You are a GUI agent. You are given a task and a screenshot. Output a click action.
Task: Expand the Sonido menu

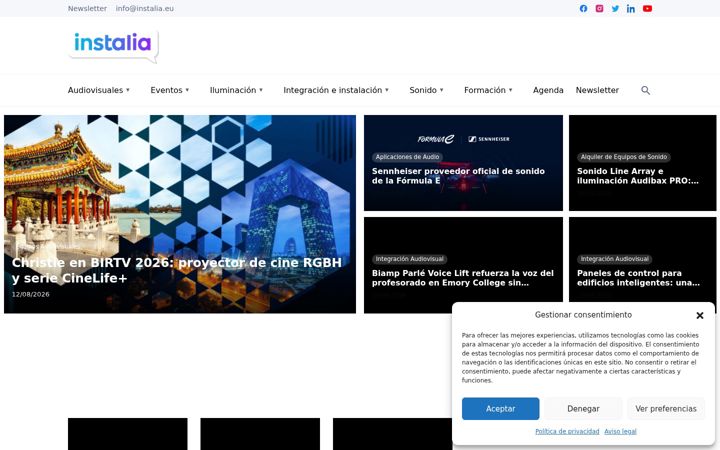[426, 90]
